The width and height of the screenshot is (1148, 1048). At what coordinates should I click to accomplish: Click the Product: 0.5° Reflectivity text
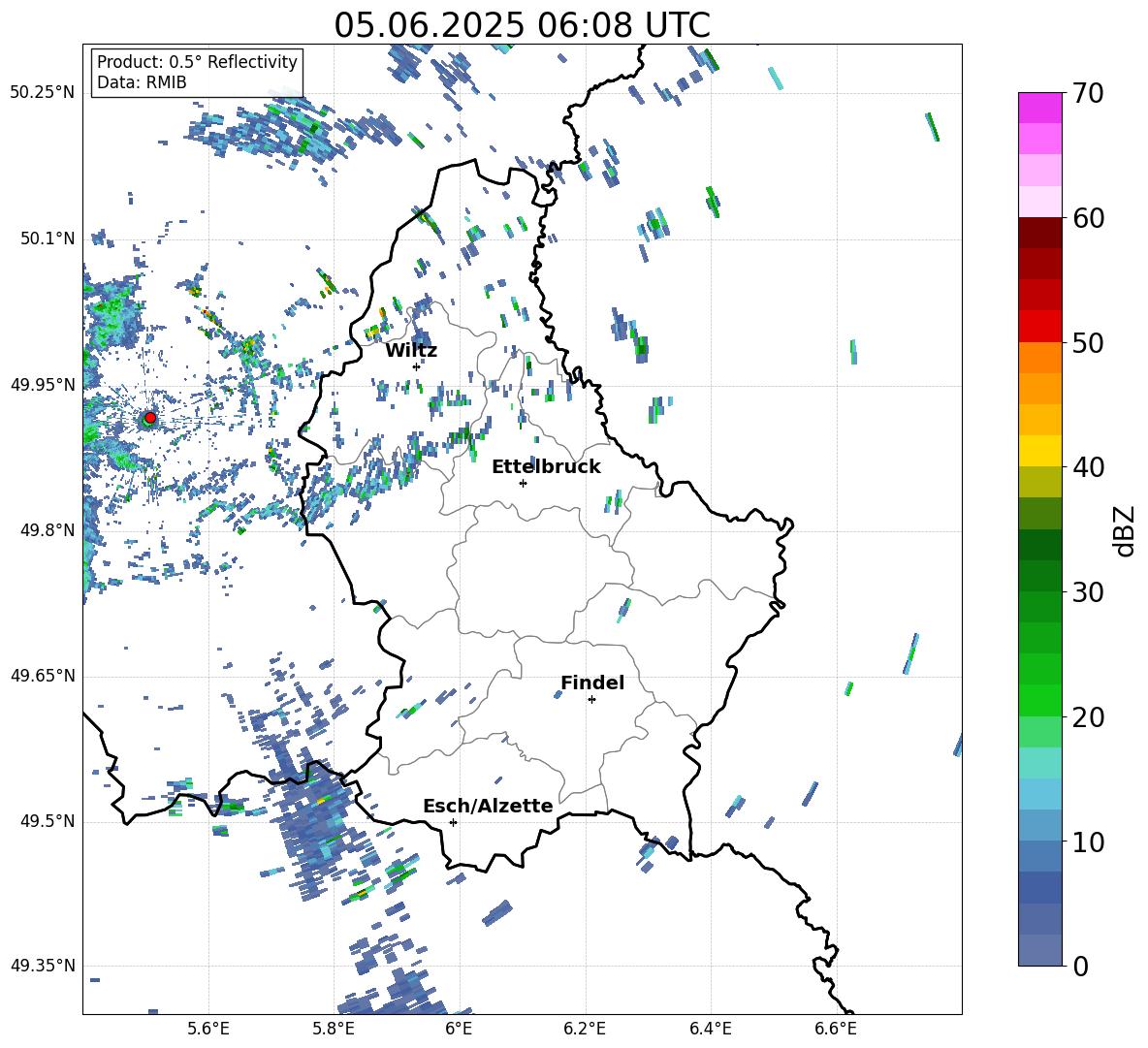click(197, 62)
